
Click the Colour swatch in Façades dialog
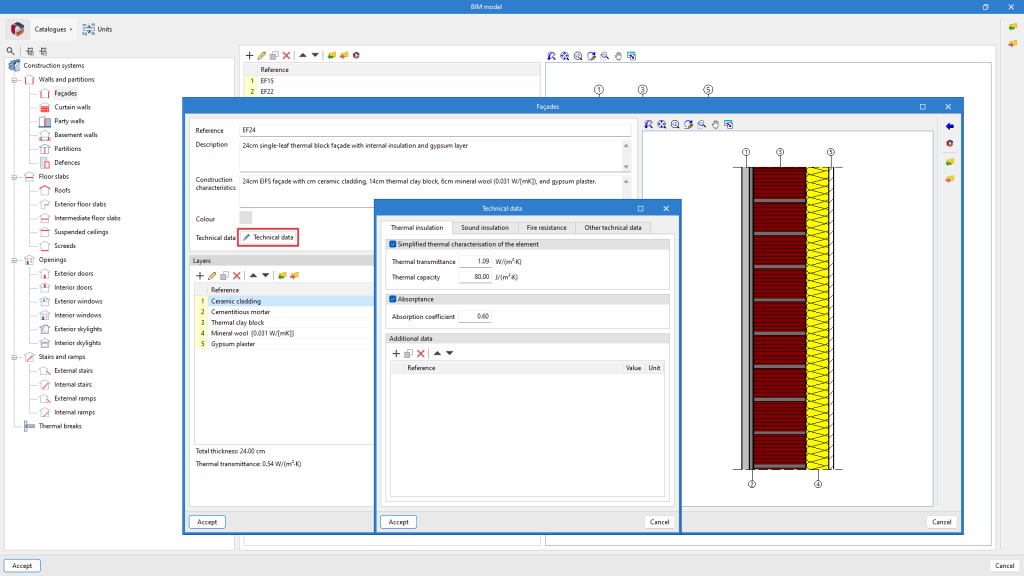[x=246, y=217]
